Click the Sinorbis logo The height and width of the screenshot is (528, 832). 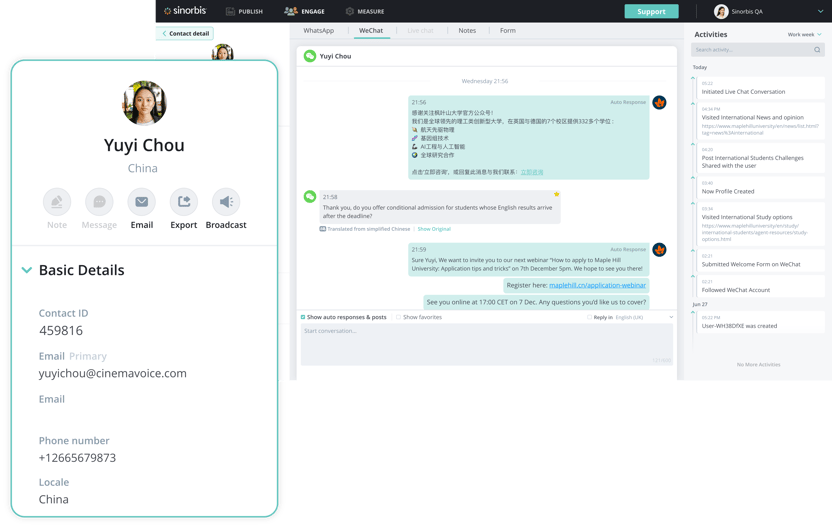pos(186,11)
